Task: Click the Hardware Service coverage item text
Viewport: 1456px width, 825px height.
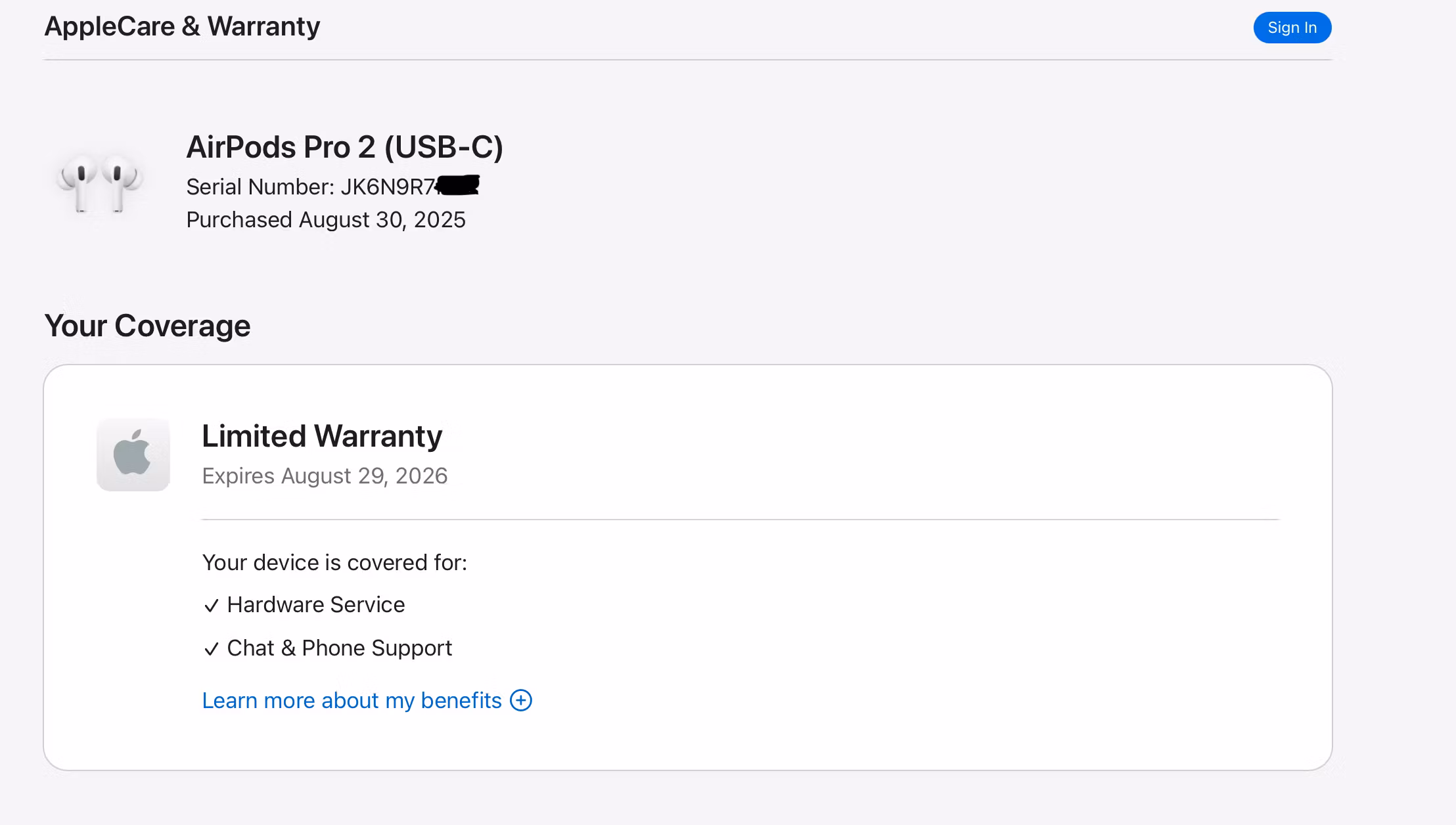Action: (x=315, y=605)
